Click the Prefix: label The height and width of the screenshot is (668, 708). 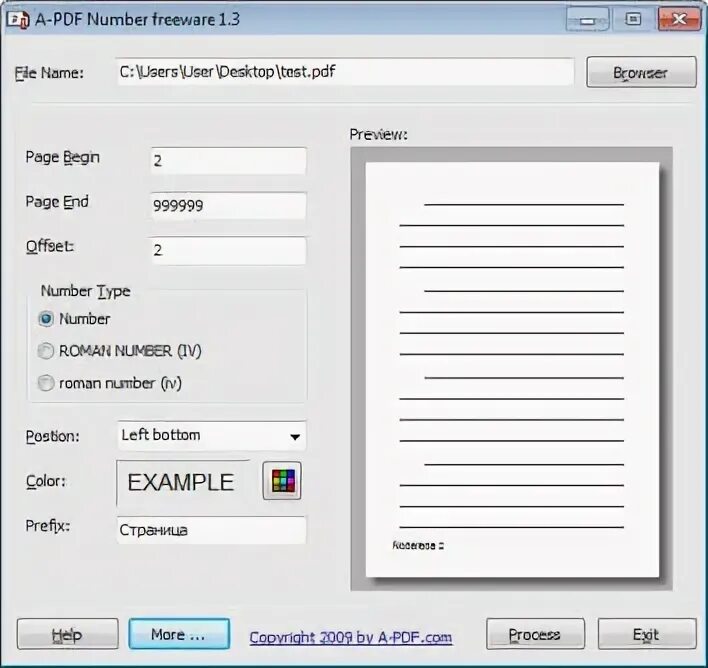point(48,526)
